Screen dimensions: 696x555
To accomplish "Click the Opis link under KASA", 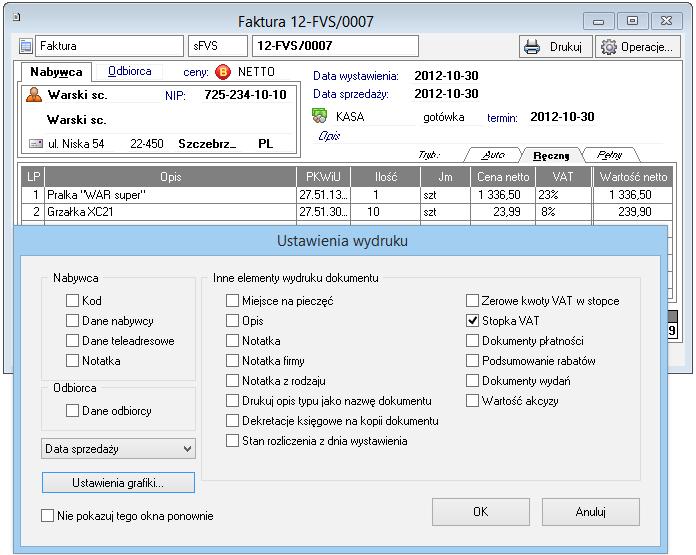I will (329, 136).
